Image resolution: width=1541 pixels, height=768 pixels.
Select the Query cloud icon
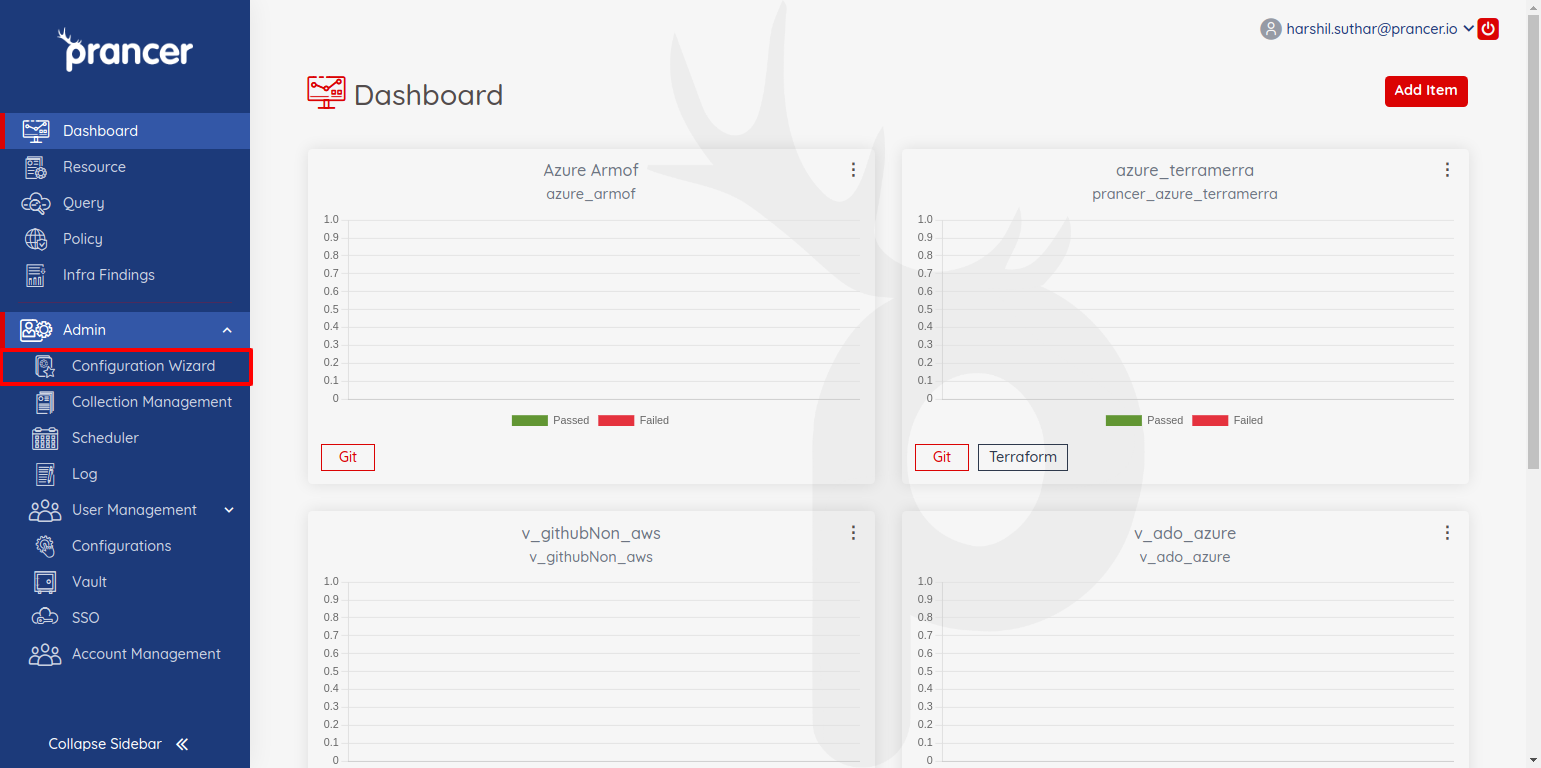coord(36,203)
